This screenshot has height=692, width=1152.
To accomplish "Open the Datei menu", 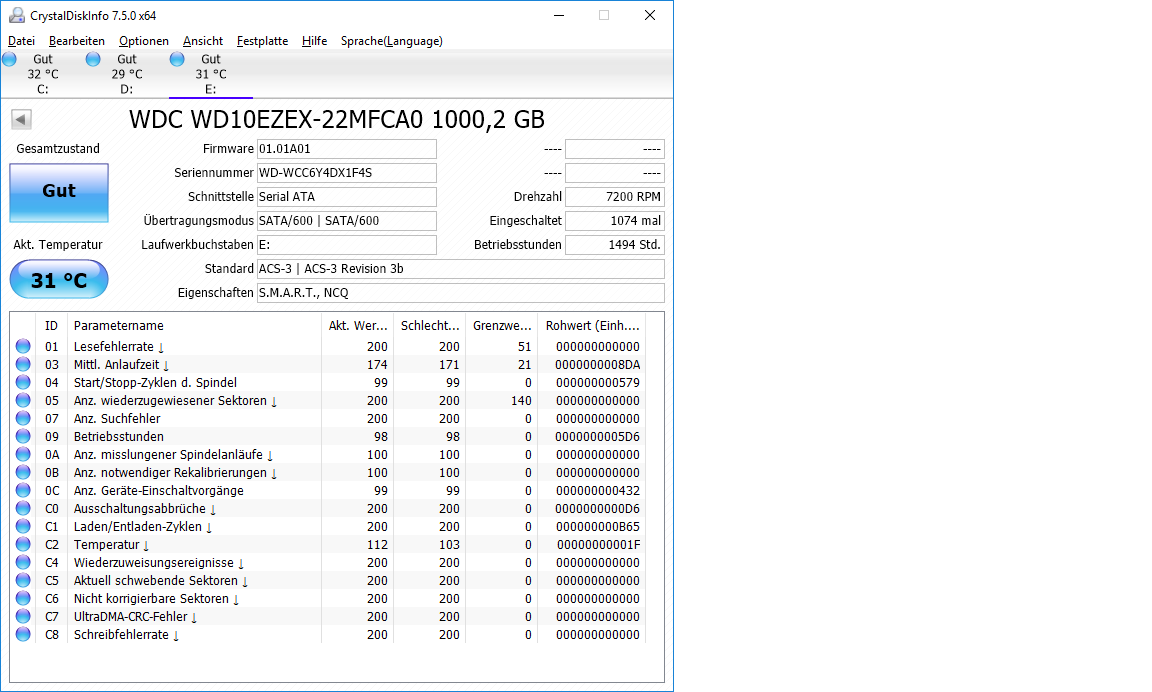I will tap(21, 41).
